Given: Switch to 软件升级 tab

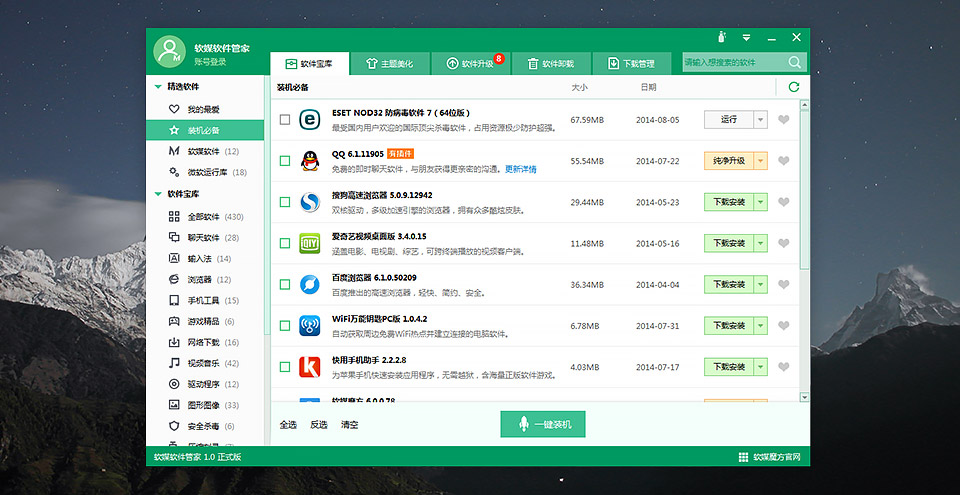Looking at the screenshot, I should pyautogui.click(x=470, y=64).
